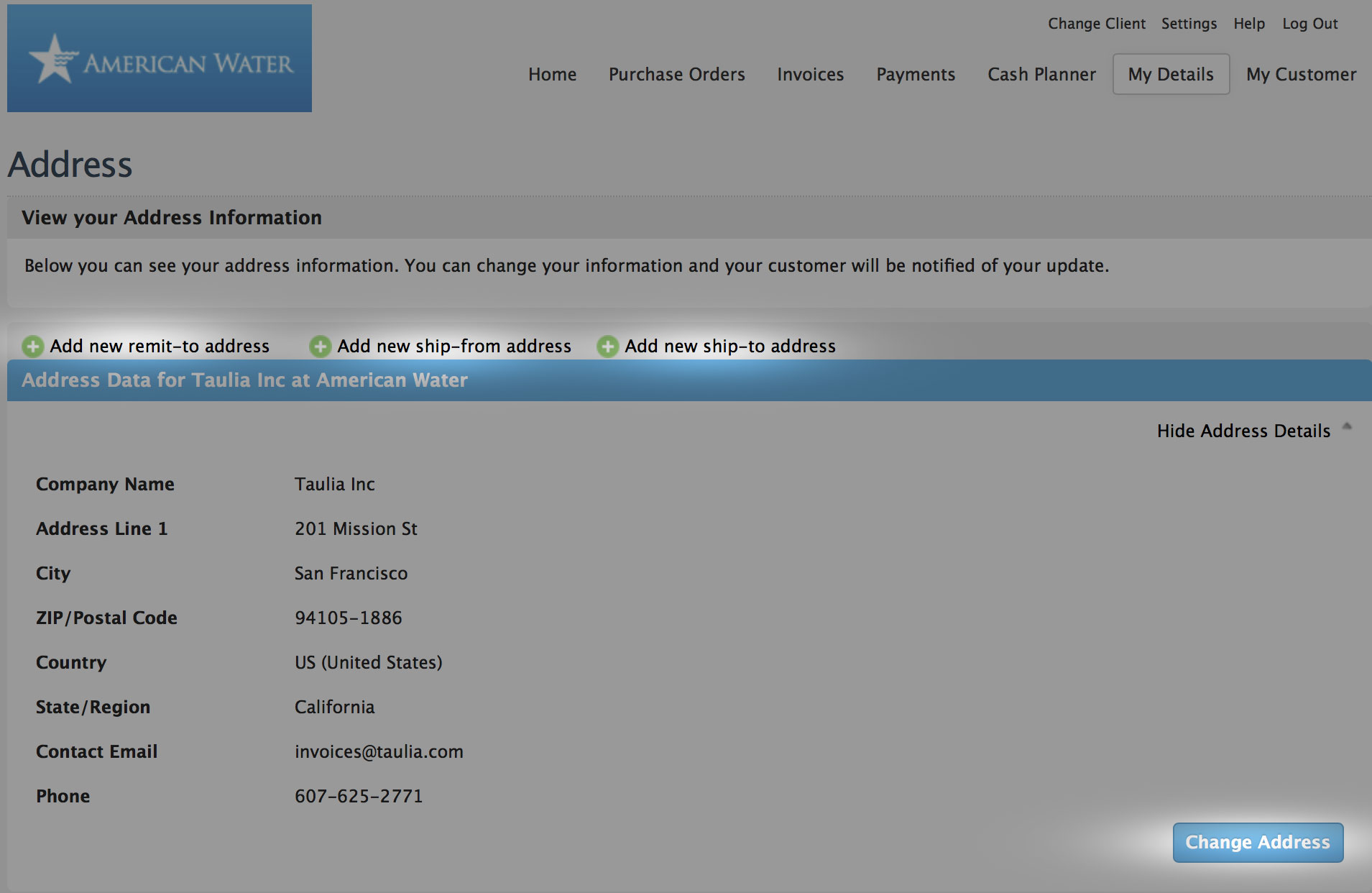Open the Home tab

pos(552,74)
